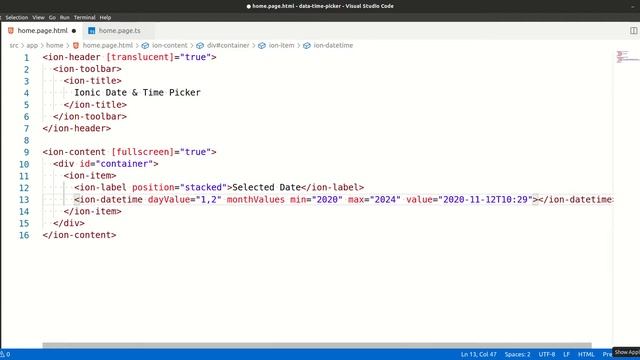Click the monthValues attribute on line 13
Viewport: 640px width, 360px height.
(x=256, y=199)
